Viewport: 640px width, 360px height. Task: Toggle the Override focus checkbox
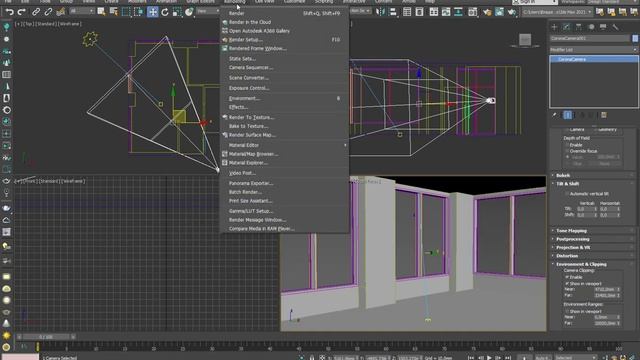tap(567, 151)
